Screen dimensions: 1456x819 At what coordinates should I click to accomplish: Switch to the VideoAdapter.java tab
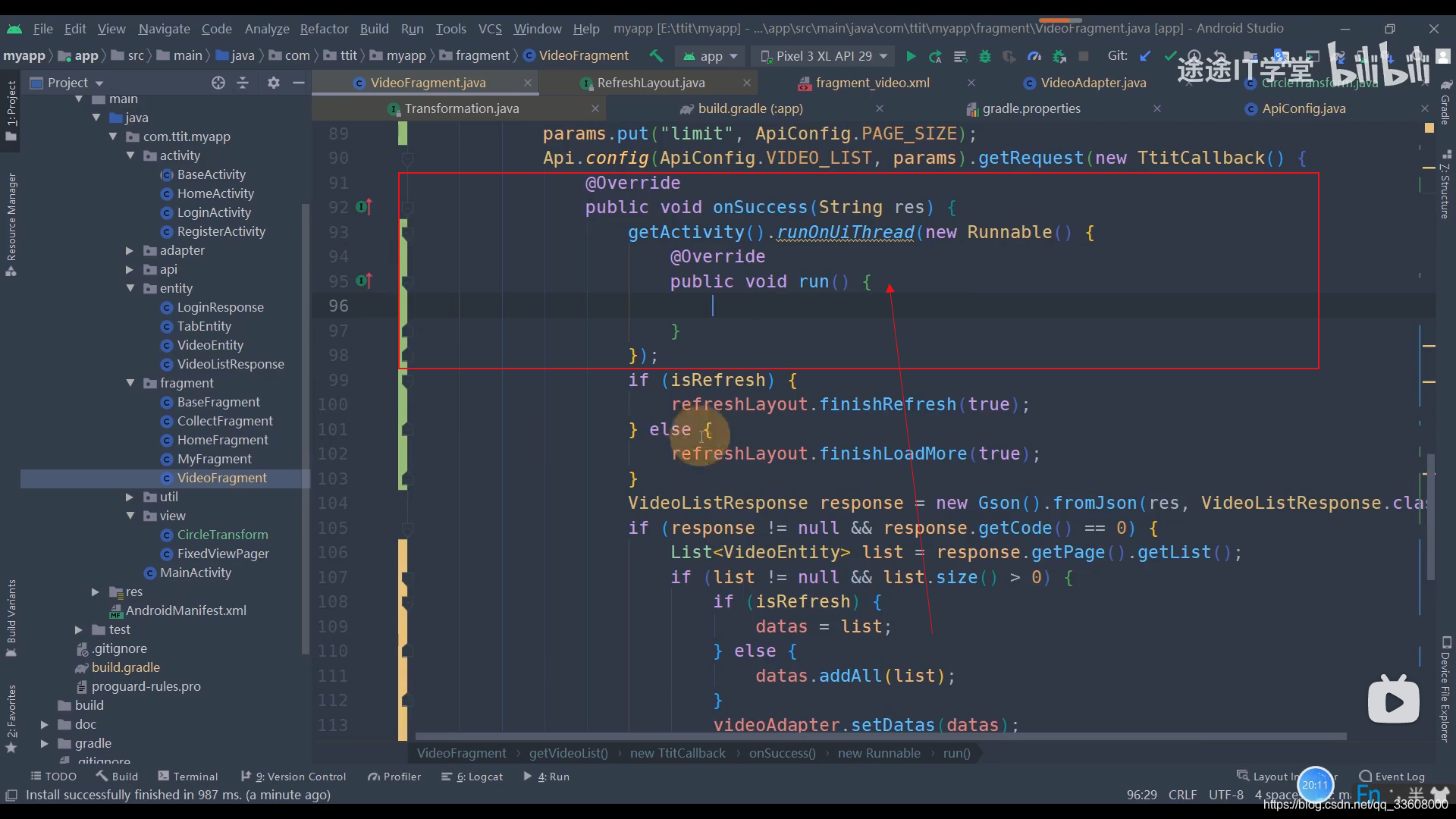[x=1093, y=83]
